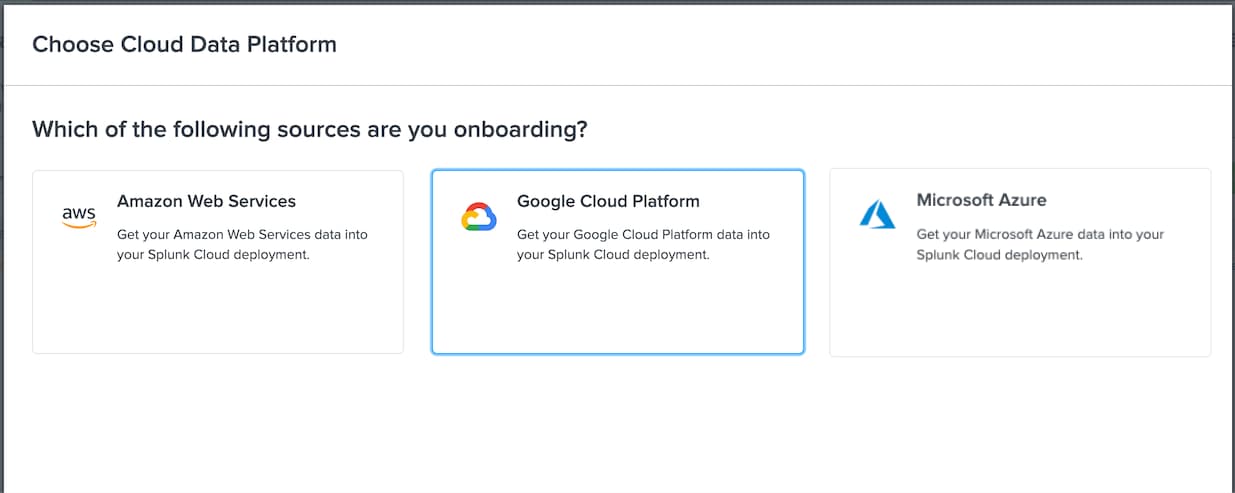
Task: Choose the Amazon Web Services card empty area
Action: click(218, 310)
